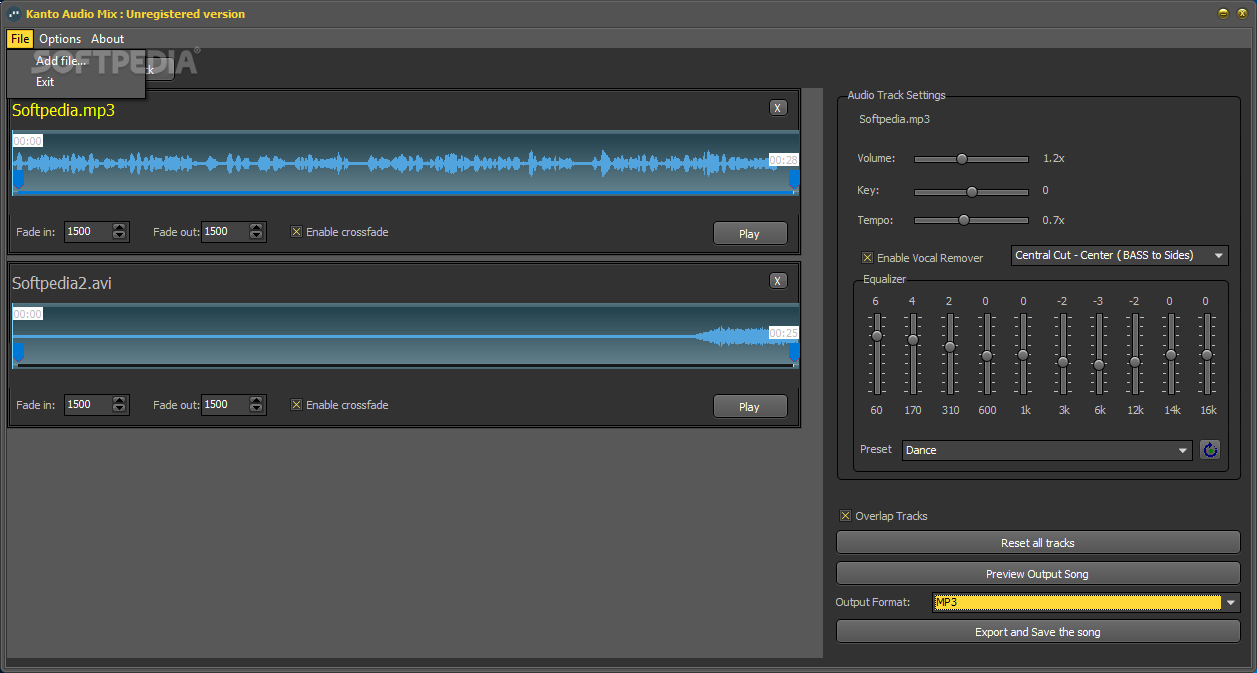This screenshot has height=673, width=1257.
Task: Play the Softpedia.mp3 track
Action: click(750, 233)
